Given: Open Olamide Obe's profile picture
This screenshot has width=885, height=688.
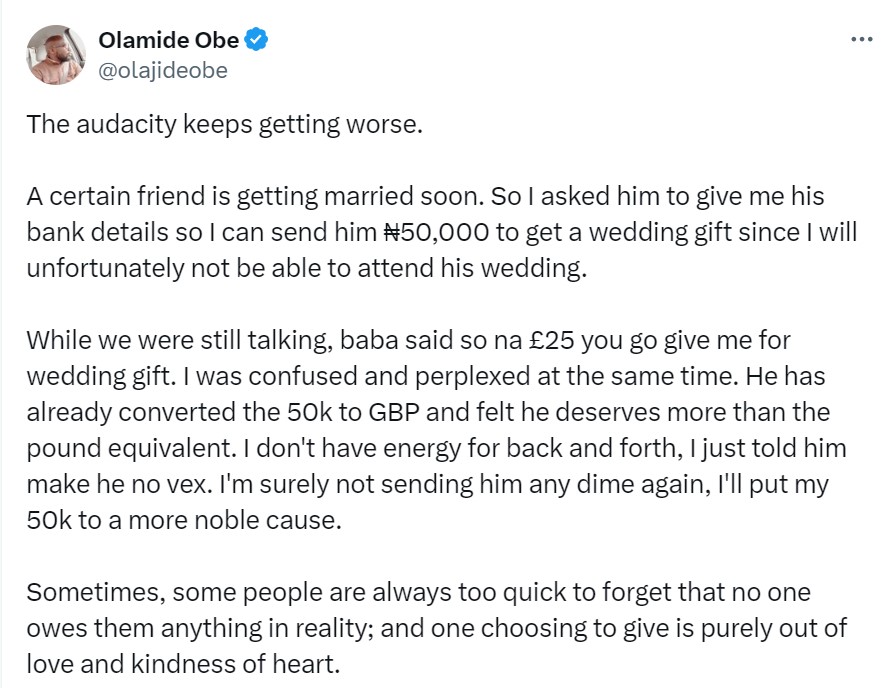Looking at the screenshot, I should 55,54.
